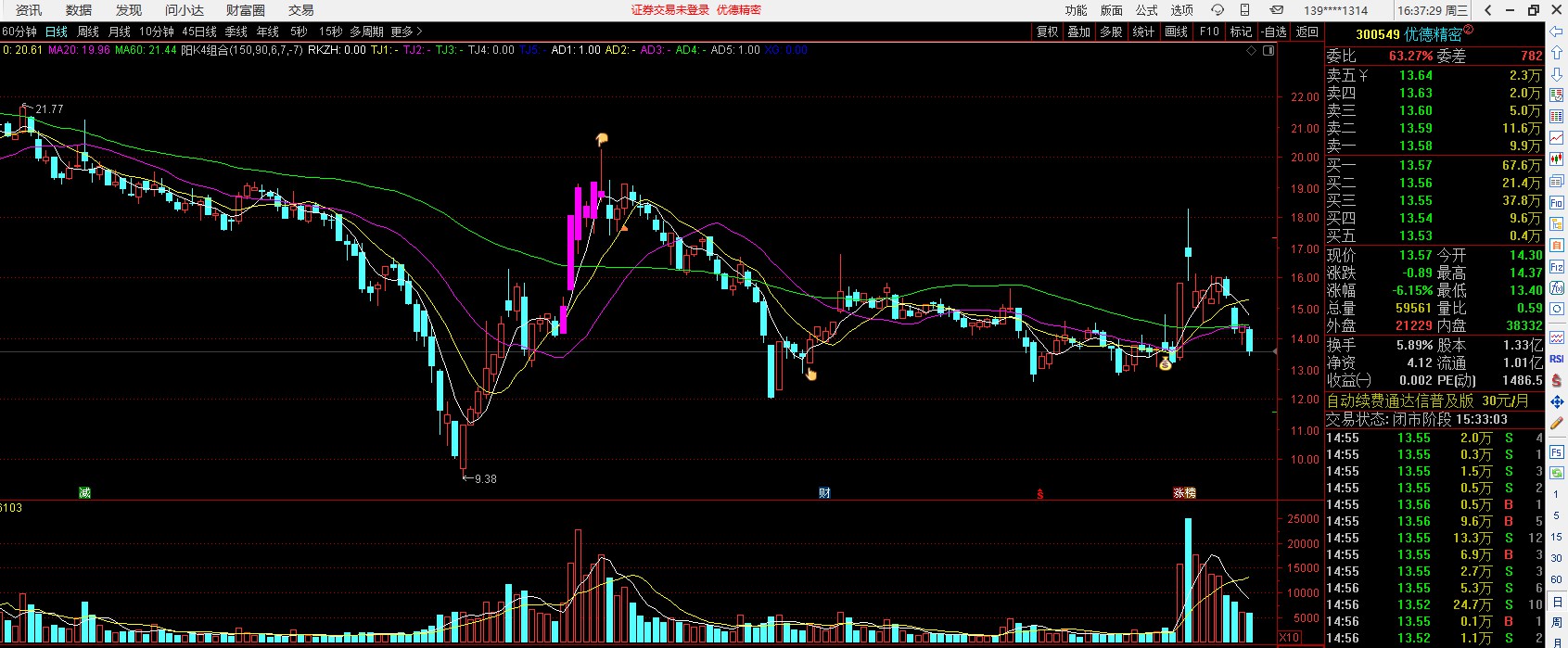
Task: Open the 财富圈 menu item
Action: click(x=245, y=10)
